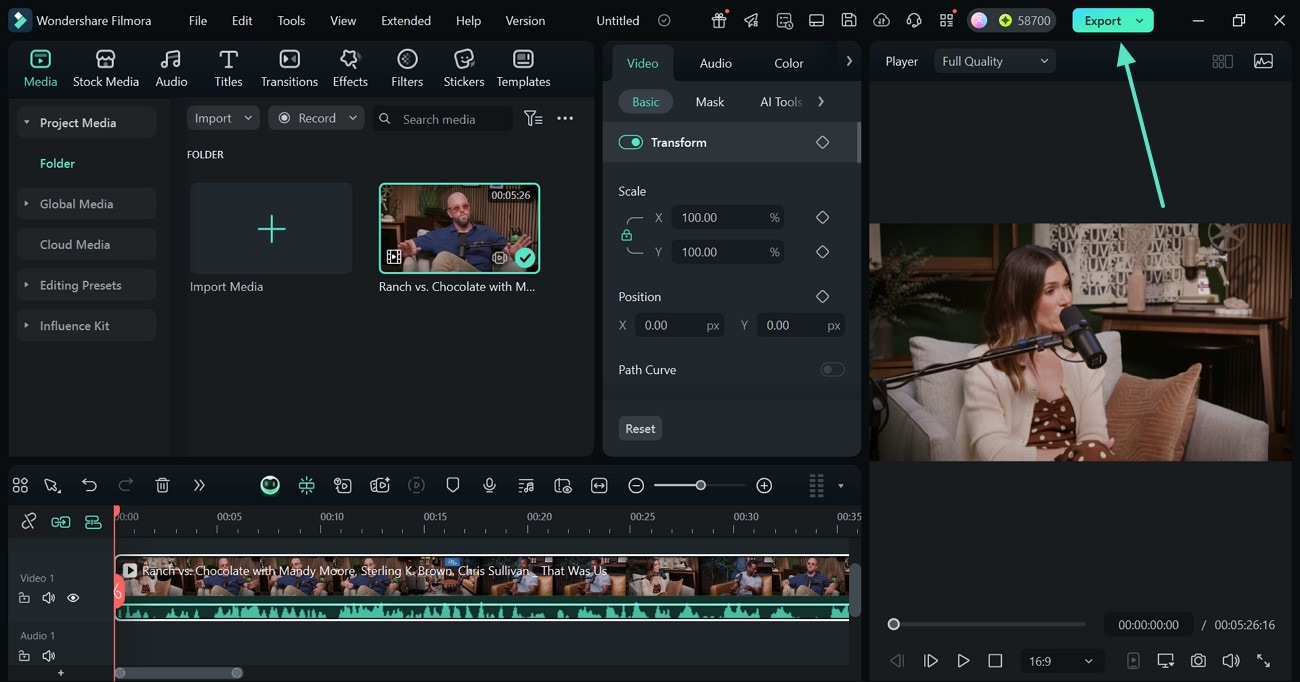
Task: Open the Stickers panel
Action: [463, 68]
